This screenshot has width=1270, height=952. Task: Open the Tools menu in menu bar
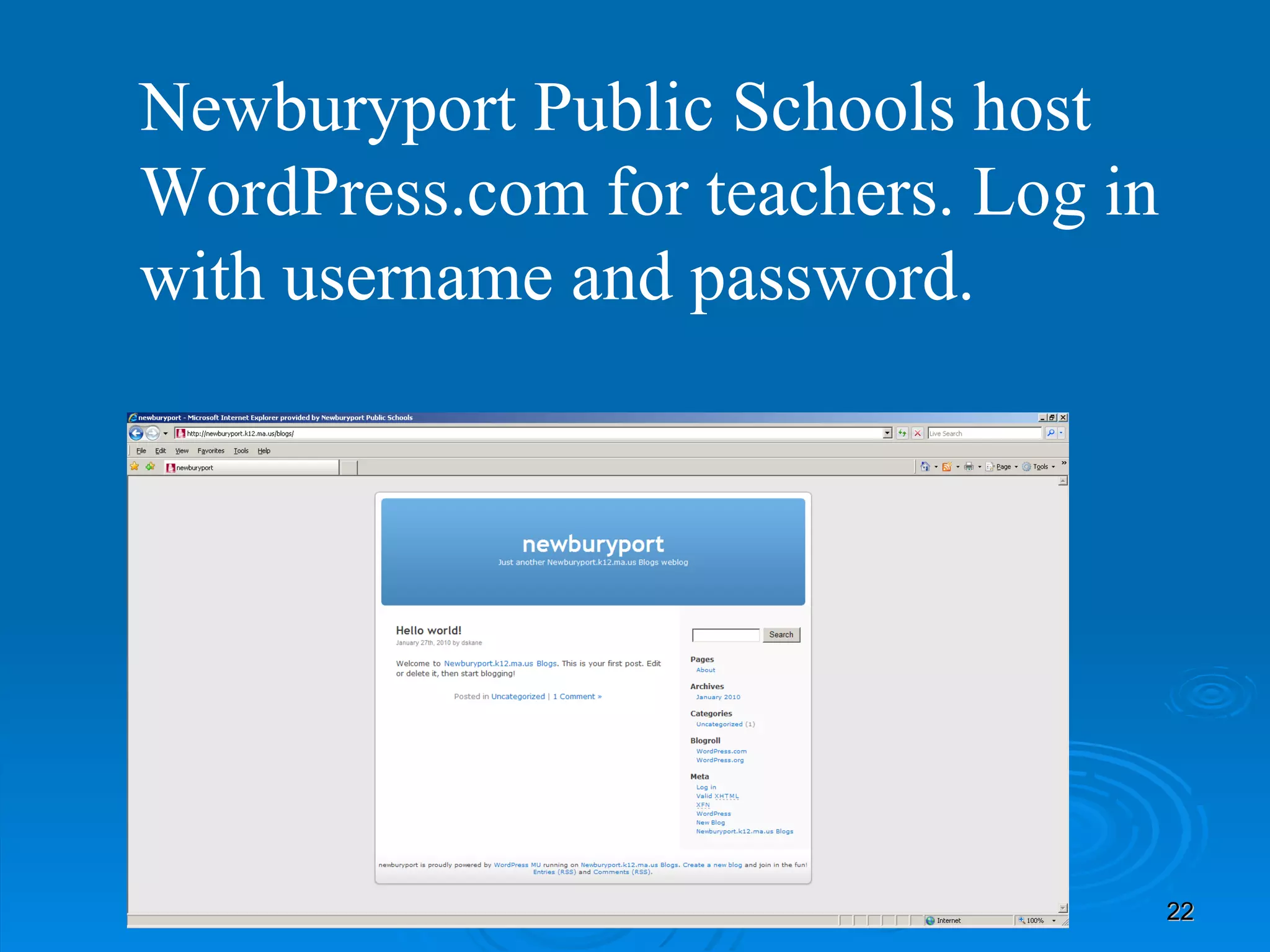click(241, 451)
